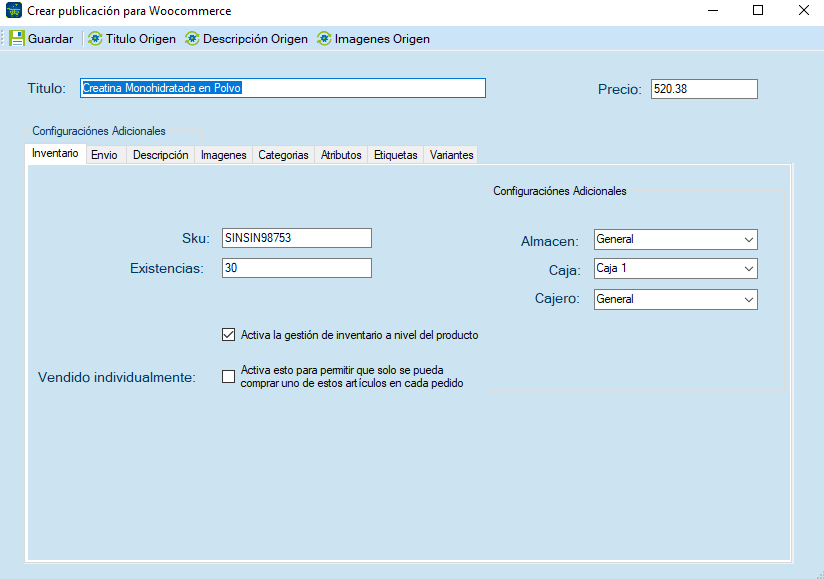Go to the Categorias tab
The image size is (824, 579).
tap(283, 155)
